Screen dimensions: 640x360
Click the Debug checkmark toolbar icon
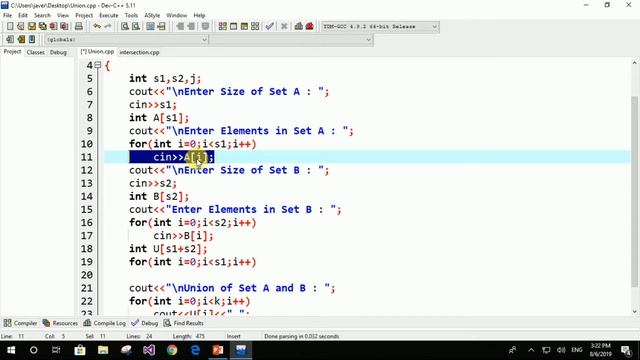click(269, 27)
